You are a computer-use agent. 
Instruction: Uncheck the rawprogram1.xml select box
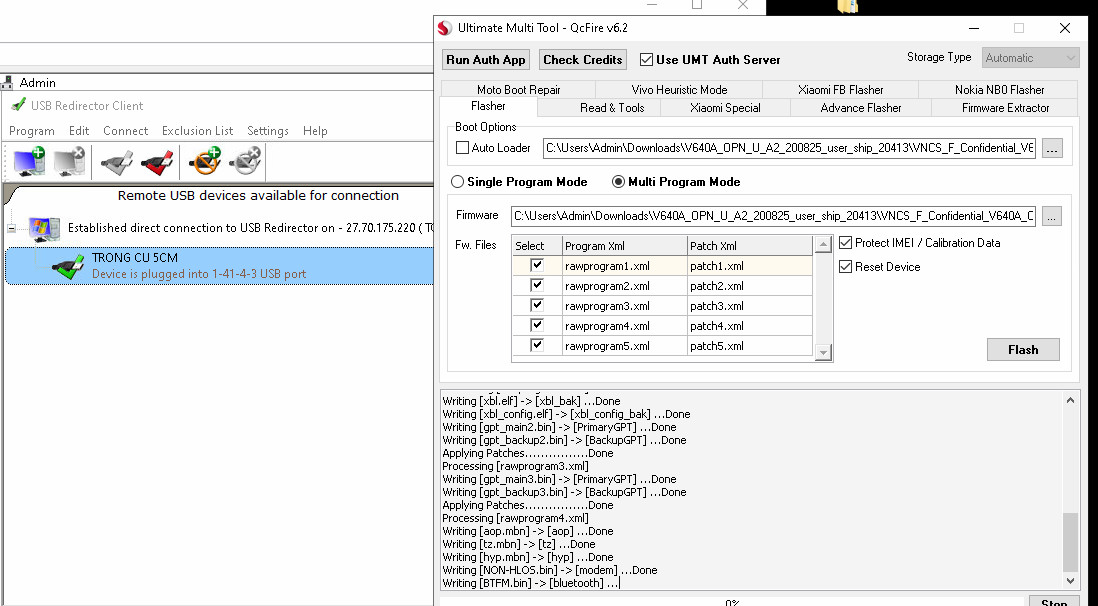coord(537,266)
